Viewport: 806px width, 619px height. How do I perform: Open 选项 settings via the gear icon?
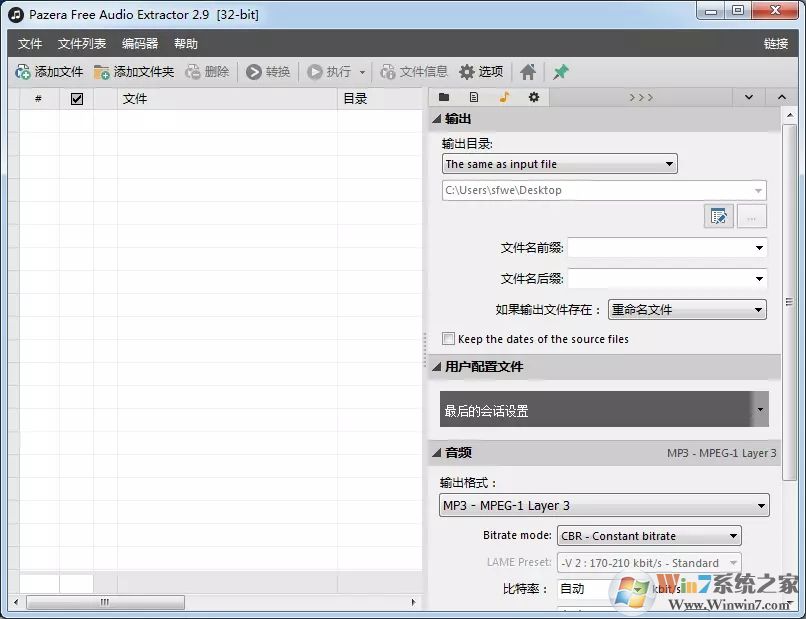[x=465, y=71]
